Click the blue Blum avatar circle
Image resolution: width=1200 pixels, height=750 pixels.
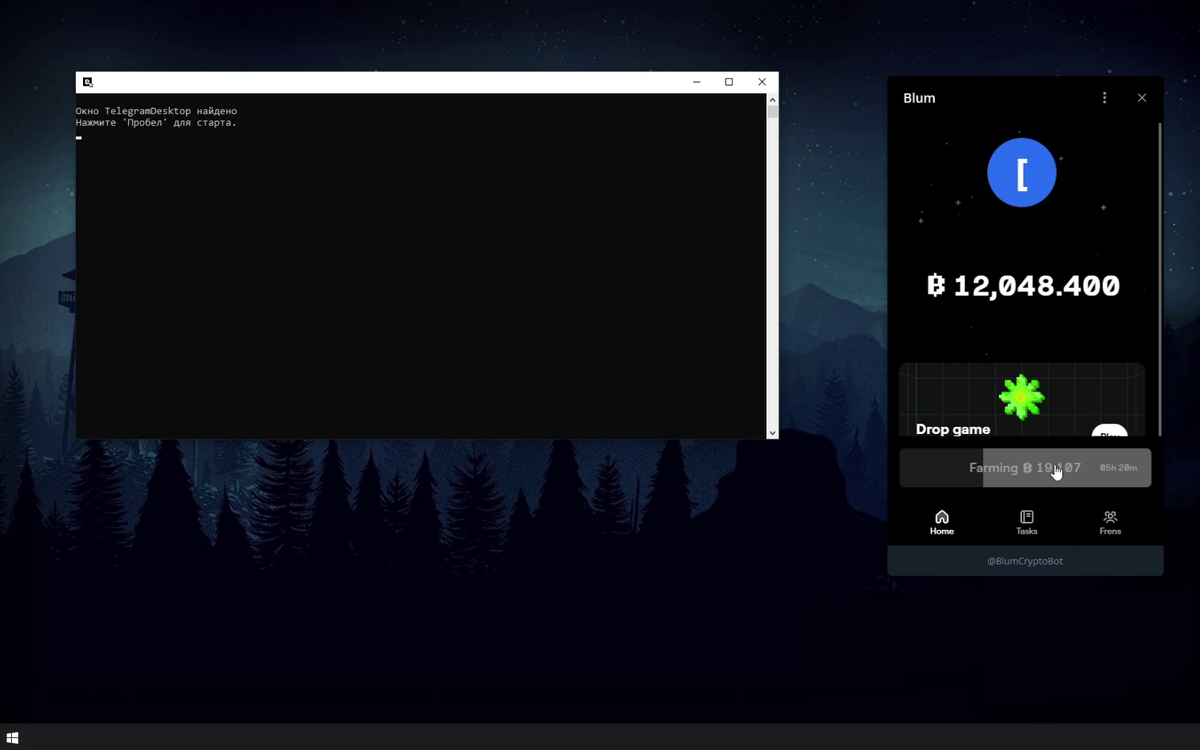click(x=1022, y=173)
